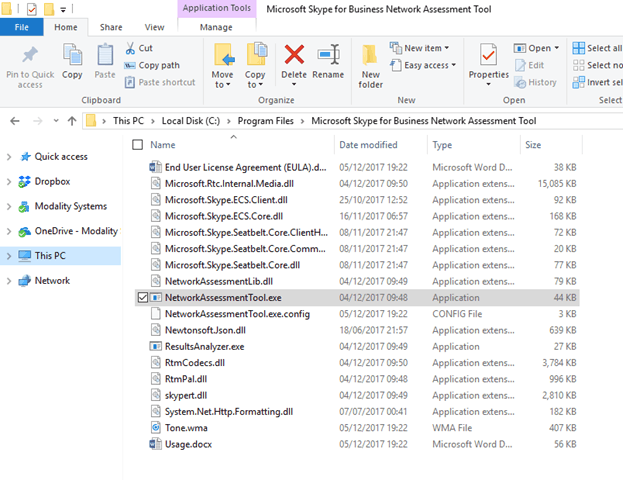Click the Network icon in navigation pane
This screenshot has width=623, height=480.
tap(24, 281)
